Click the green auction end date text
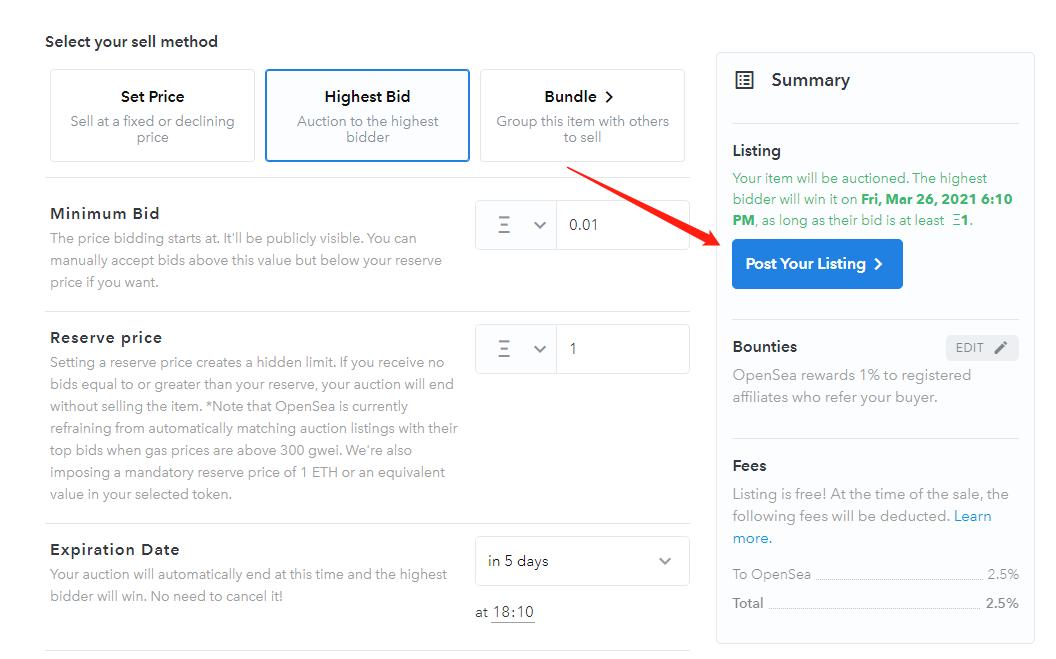Screen dimensions: 1056x659 (x=936, y=199)
